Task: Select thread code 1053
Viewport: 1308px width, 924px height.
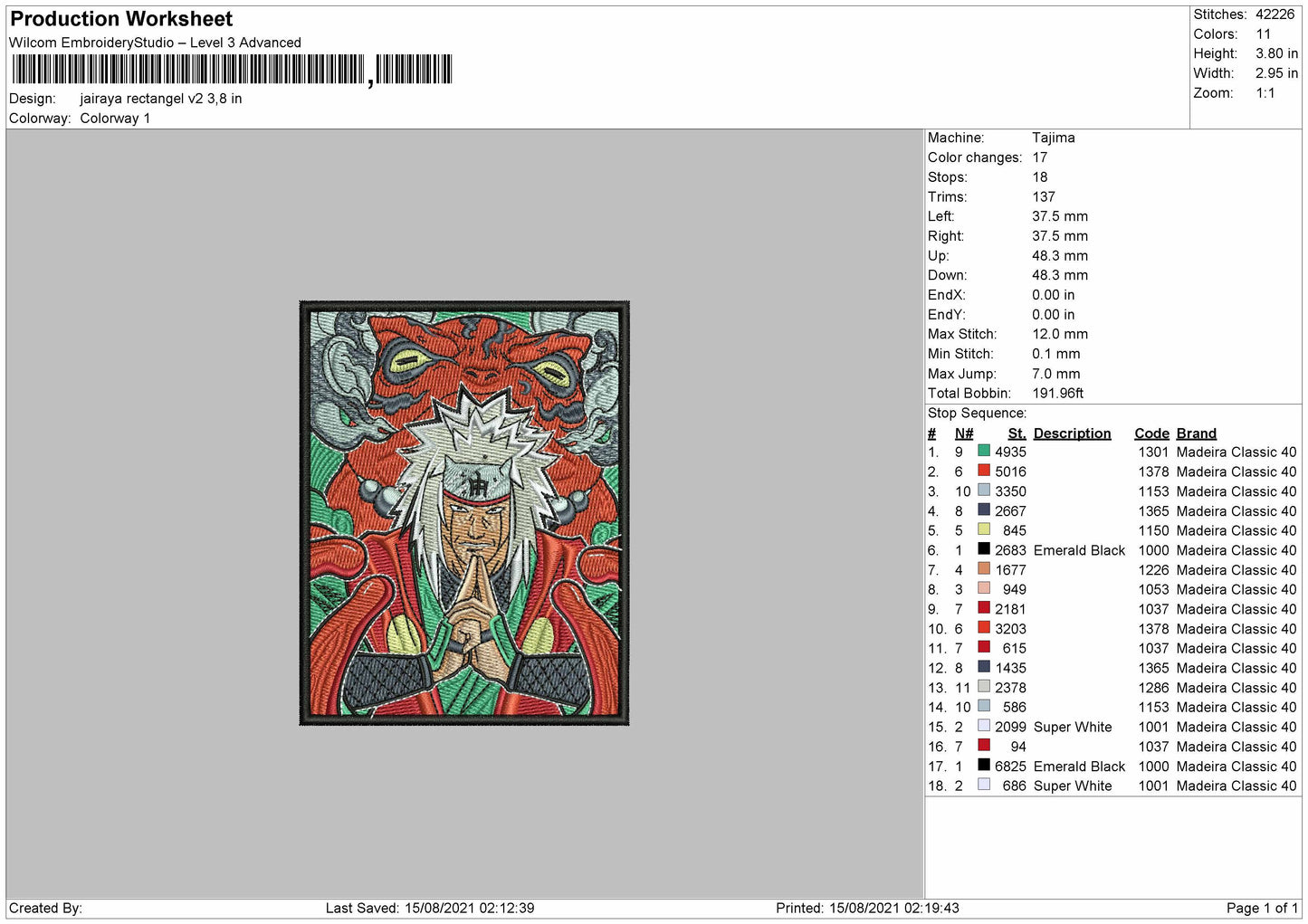Action: (1154, 589)
